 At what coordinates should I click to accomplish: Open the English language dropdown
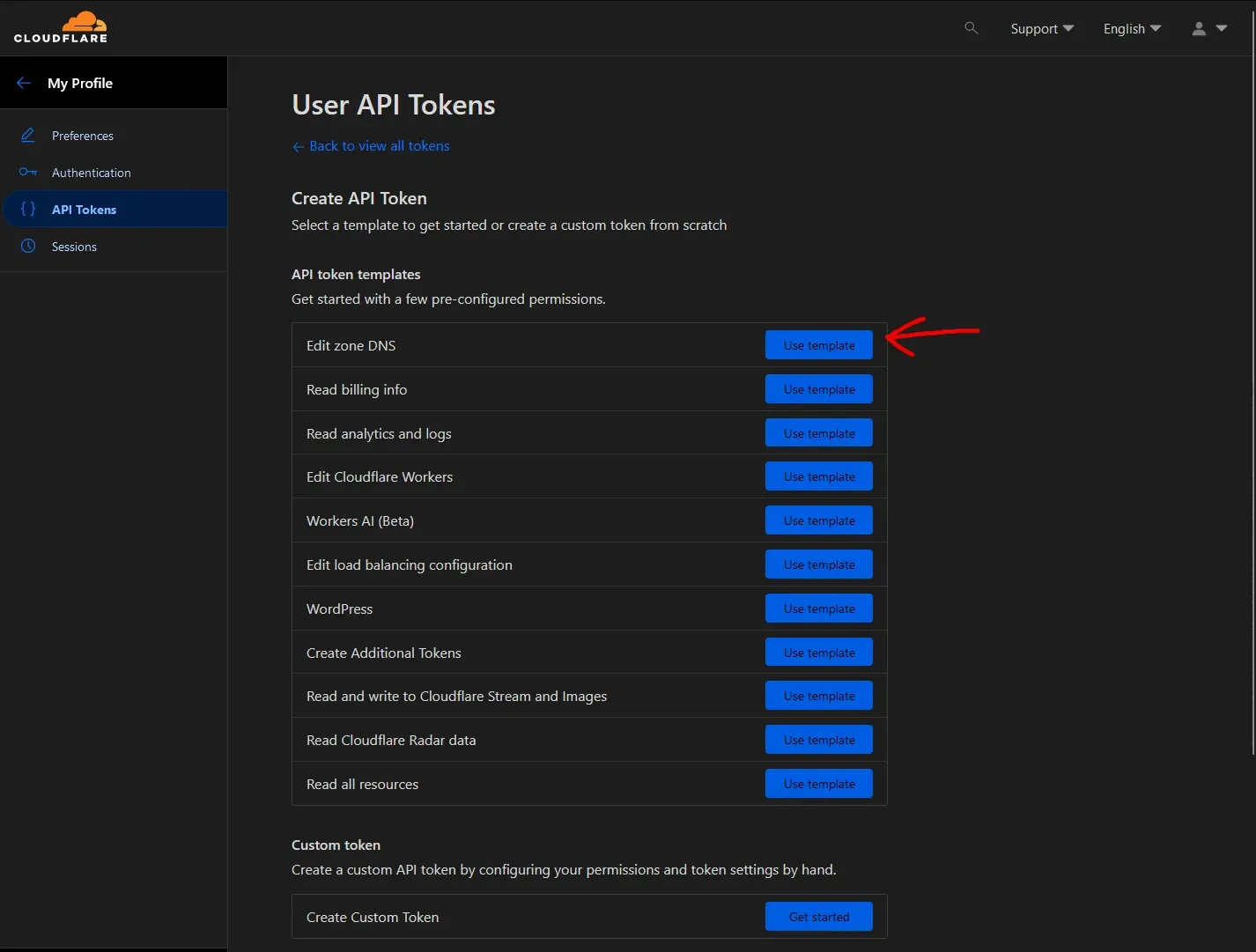click(x=1131, y=28)
